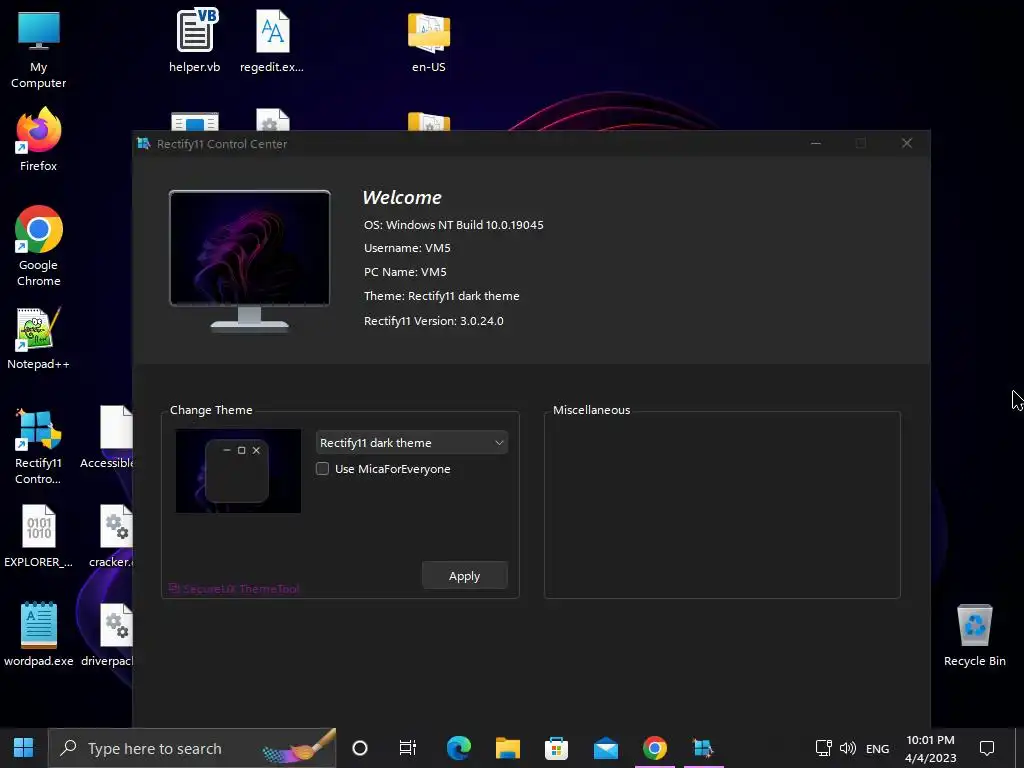The width and height of the screenshot is (1024, 768).
Task: Click the 'Username: VM5' text
Action: tap(407, 248)
